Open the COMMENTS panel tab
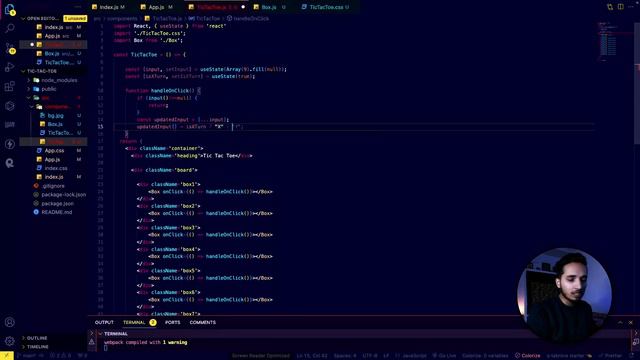640x360 pixels. [x=202, y=322]
